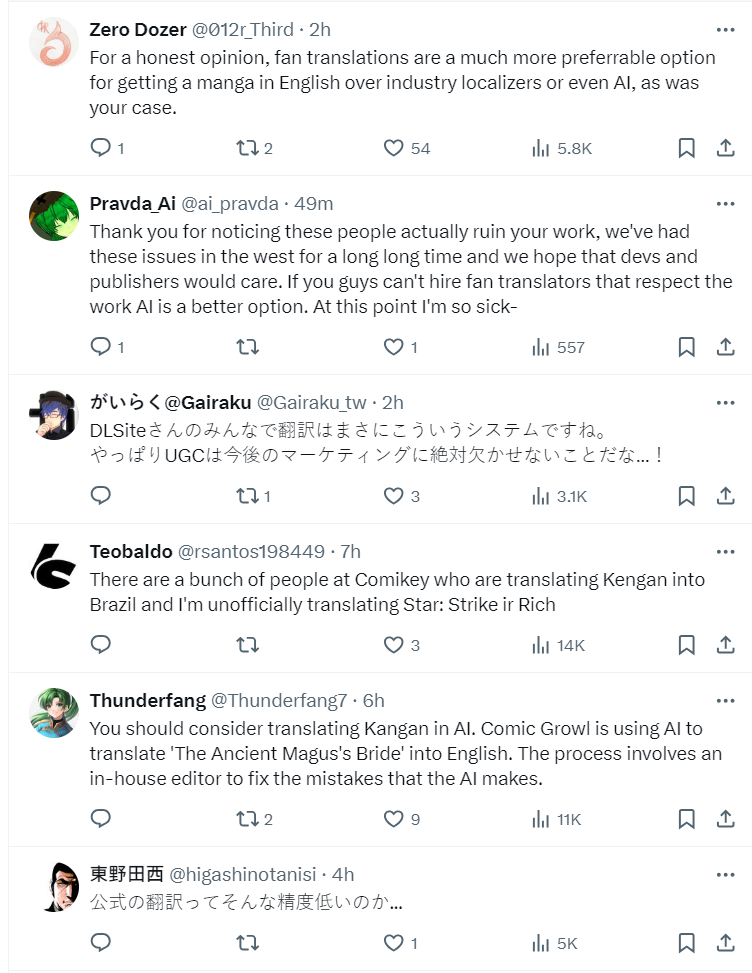The image size is (752, 973).
Task: View analytics on Teobaldo's 14K views tweet
Action: point(541,645)
